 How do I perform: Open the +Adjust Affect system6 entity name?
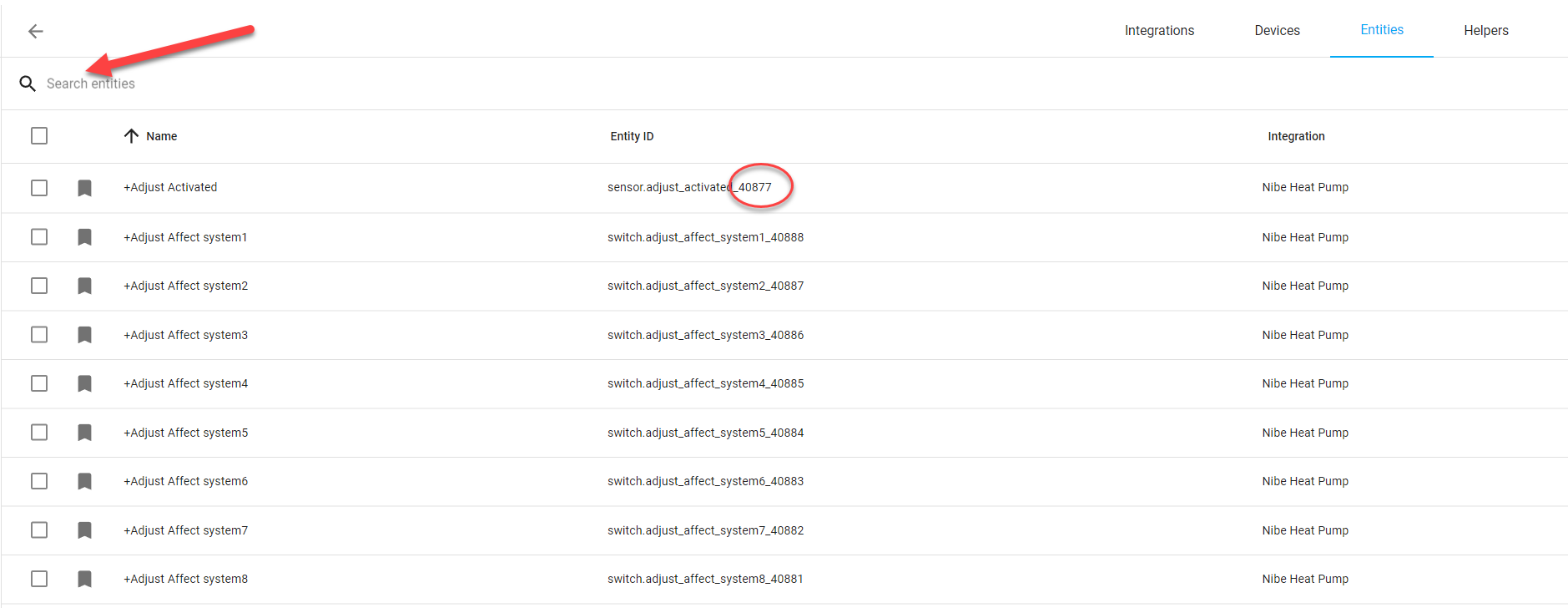185,481
